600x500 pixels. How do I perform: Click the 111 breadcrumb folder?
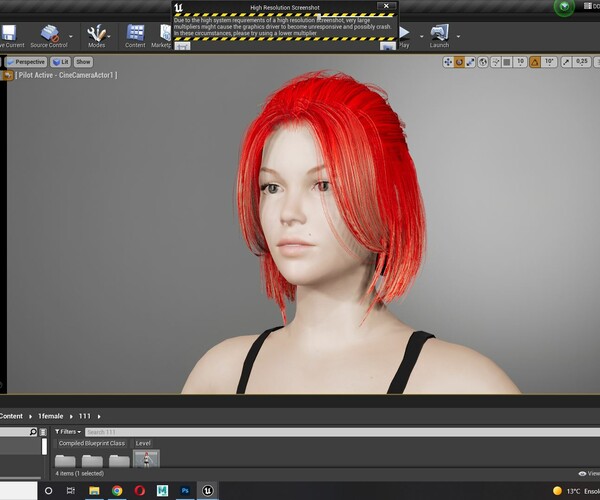tap(85, 416)
